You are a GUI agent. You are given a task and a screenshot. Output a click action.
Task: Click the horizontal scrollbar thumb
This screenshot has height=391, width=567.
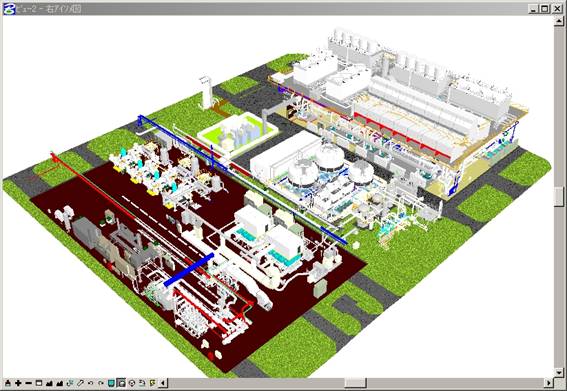pyautogui.click(x=355, y=383)
